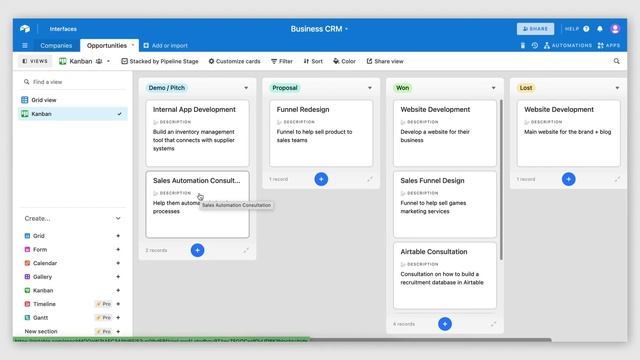The height and width of the screenshot is (360, 640).
Task: Open Filter options
Action: click(x=282, y=61)
